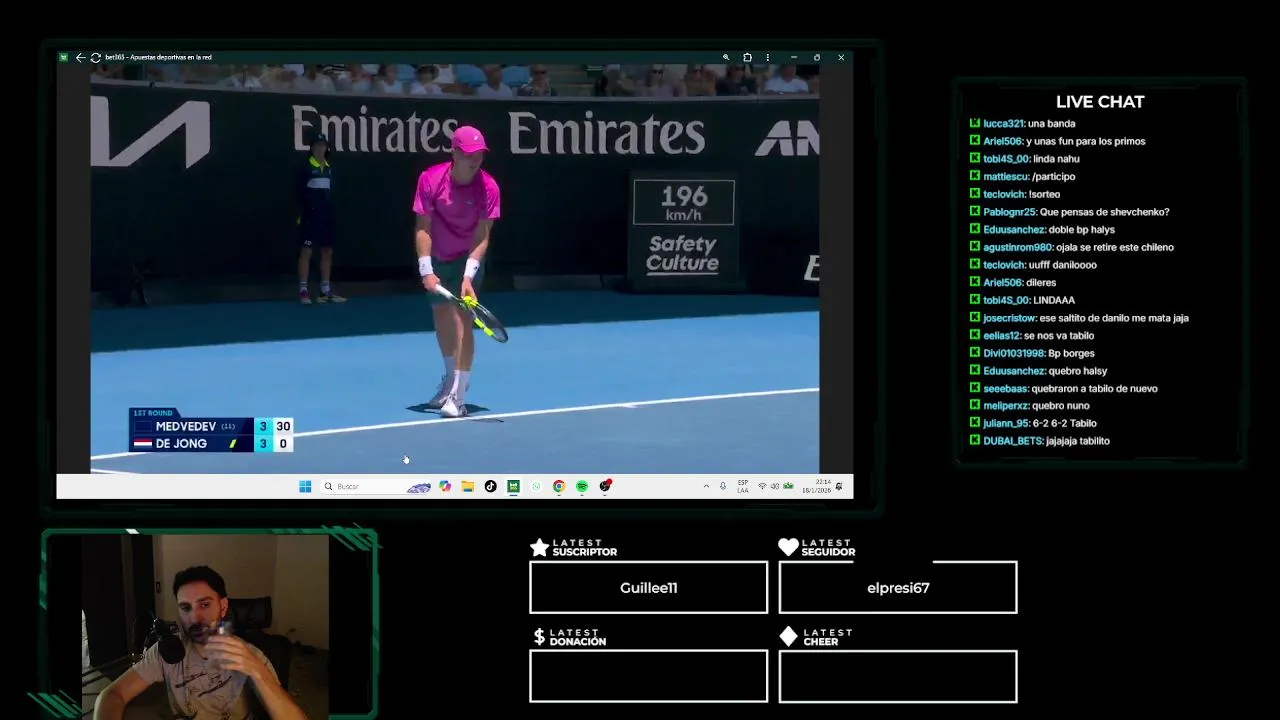This screenshot has height=720, width=1280.
Task: Click the Kick badge beside lucca321
Action: point(975,124)
